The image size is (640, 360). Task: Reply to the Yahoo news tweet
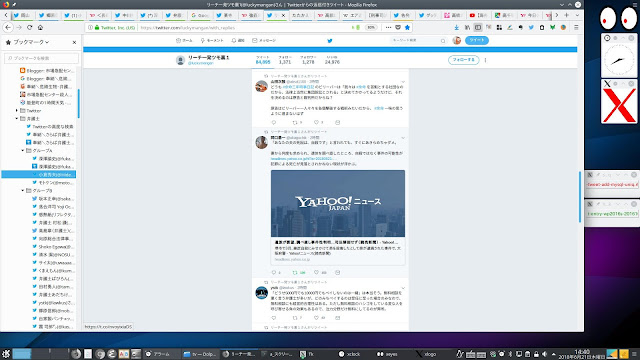pyautogui.click(x=274, y=272)
